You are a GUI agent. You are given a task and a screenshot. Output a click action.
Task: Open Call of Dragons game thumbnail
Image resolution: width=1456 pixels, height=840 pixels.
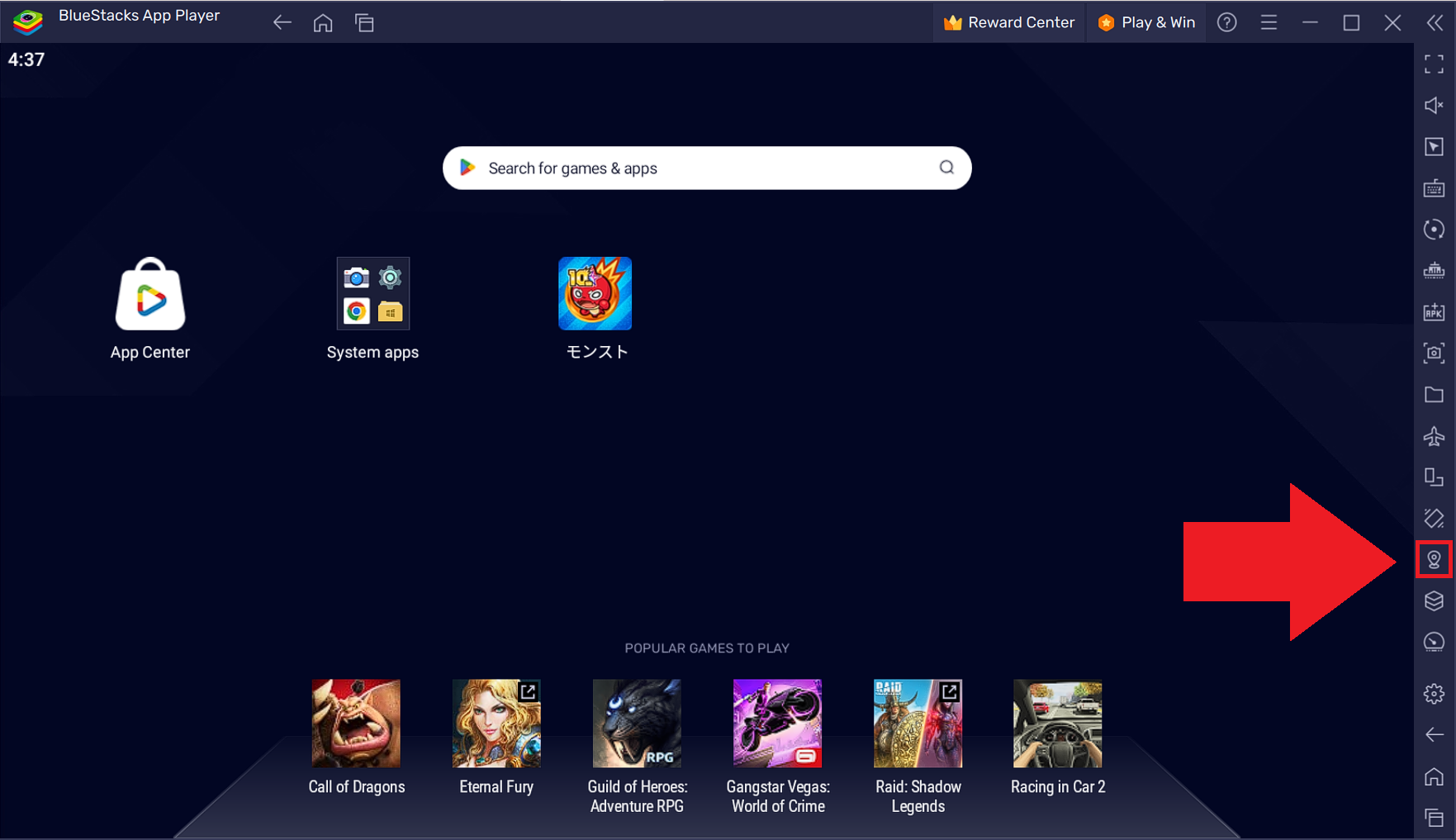click(356, 724)
